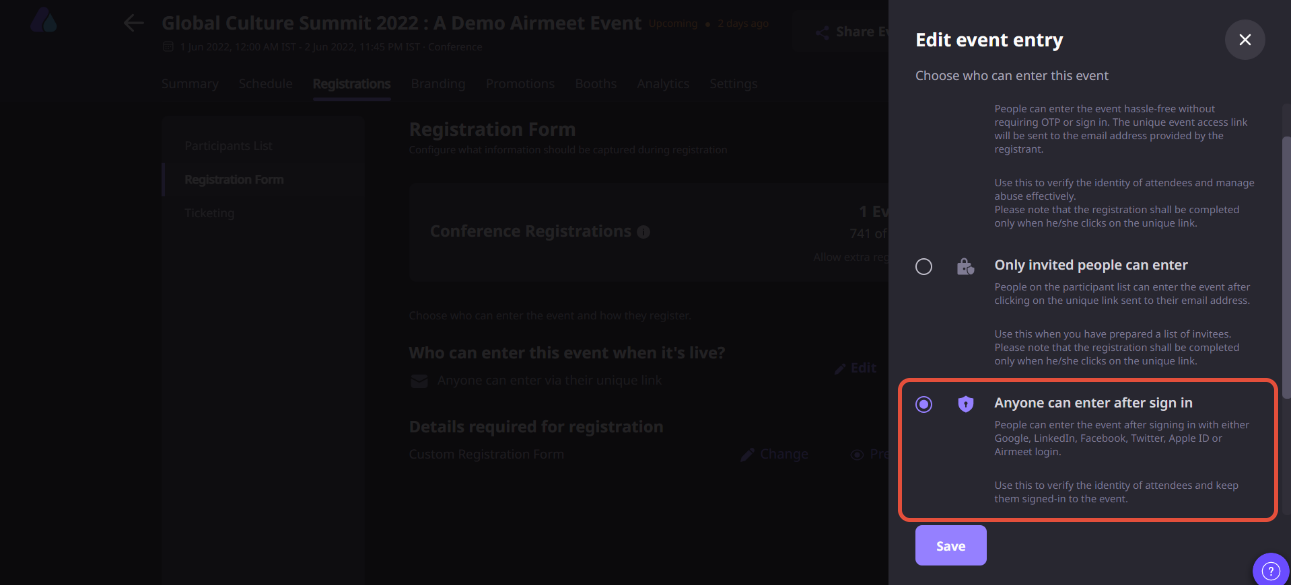
Task: Click the event title "Global Culture Summit 2022"
Action: pyautogui.click(x=401, y=22)
